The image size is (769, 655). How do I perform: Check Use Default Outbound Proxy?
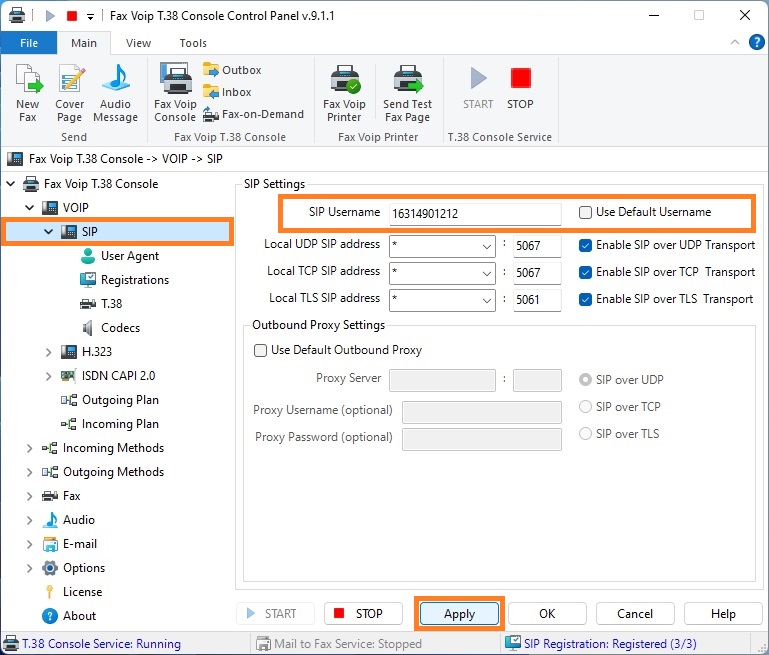(x=260, y=350)
